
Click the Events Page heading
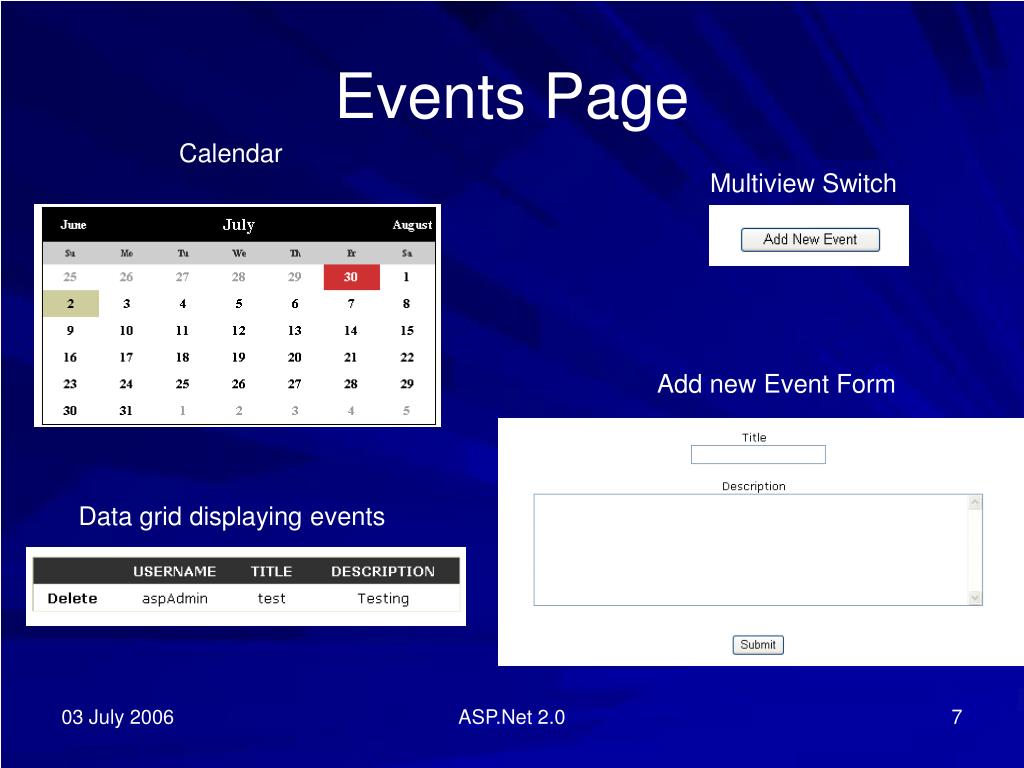click(512, 97)
